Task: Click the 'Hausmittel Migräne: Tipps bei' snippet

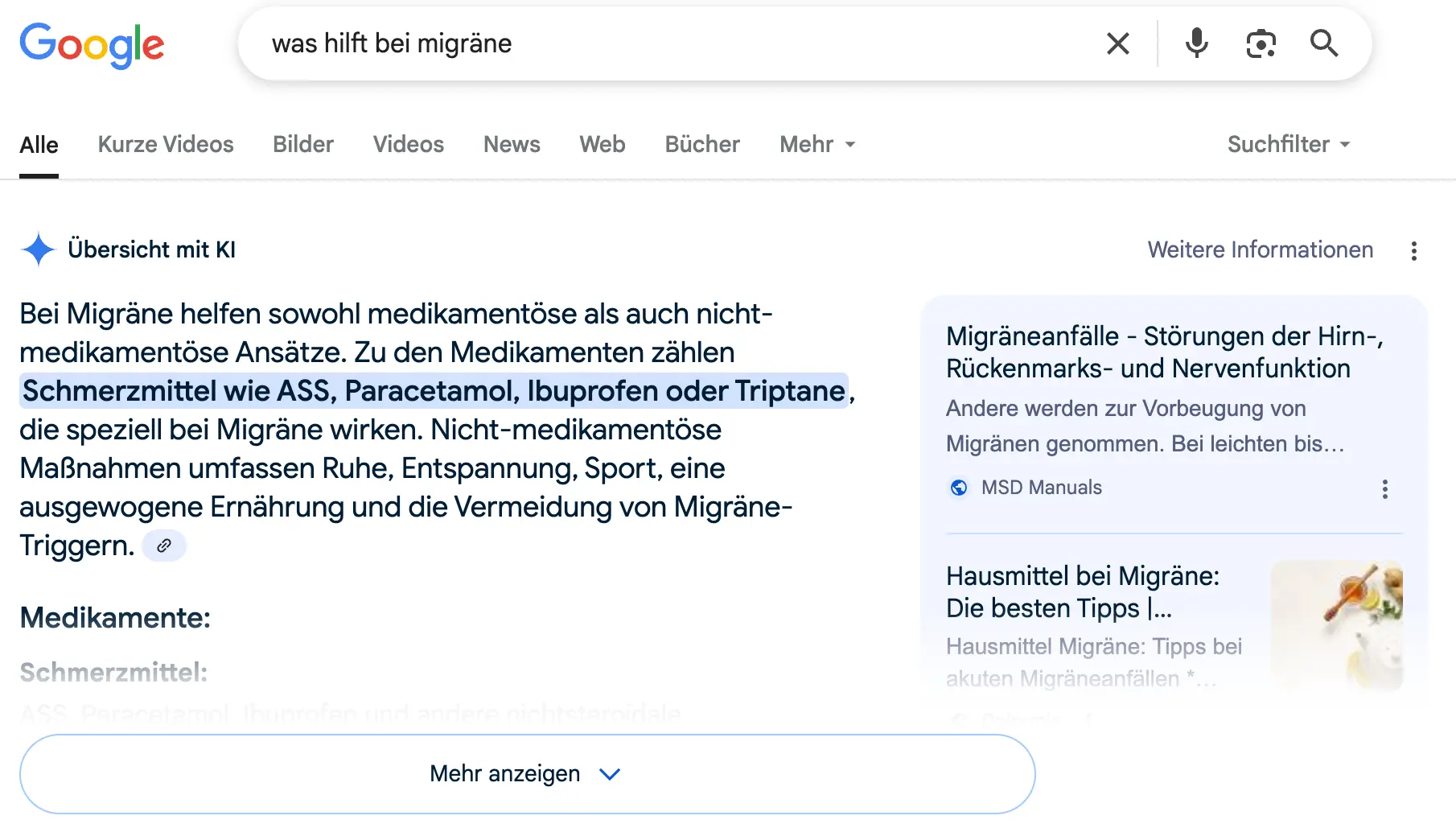Action: pos(1094,663)
